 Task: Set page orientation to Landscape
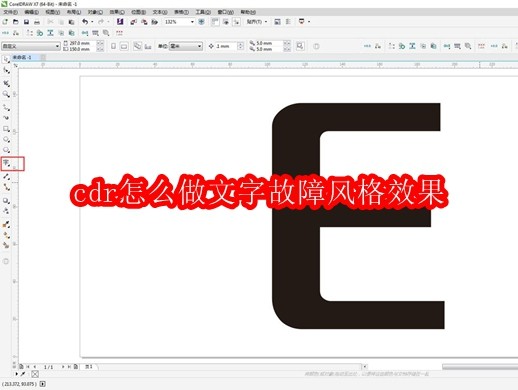124,46
